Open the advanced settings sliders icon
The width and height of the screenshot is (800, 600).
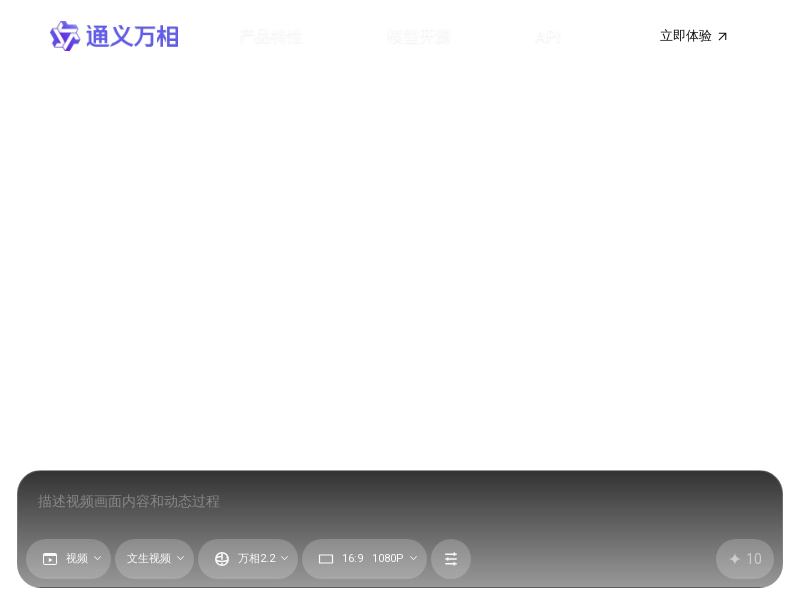pyautogui.click(x=451, y=559)
